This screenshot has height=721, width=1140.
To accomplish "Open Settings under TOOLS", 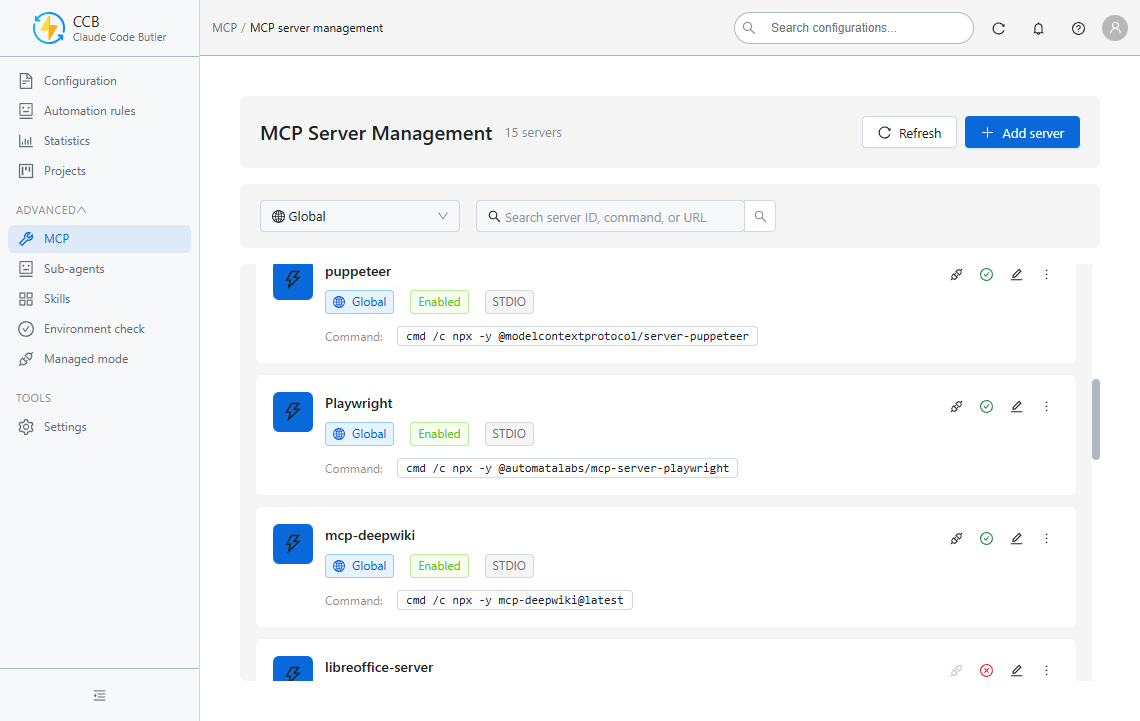I will point(100,427).
